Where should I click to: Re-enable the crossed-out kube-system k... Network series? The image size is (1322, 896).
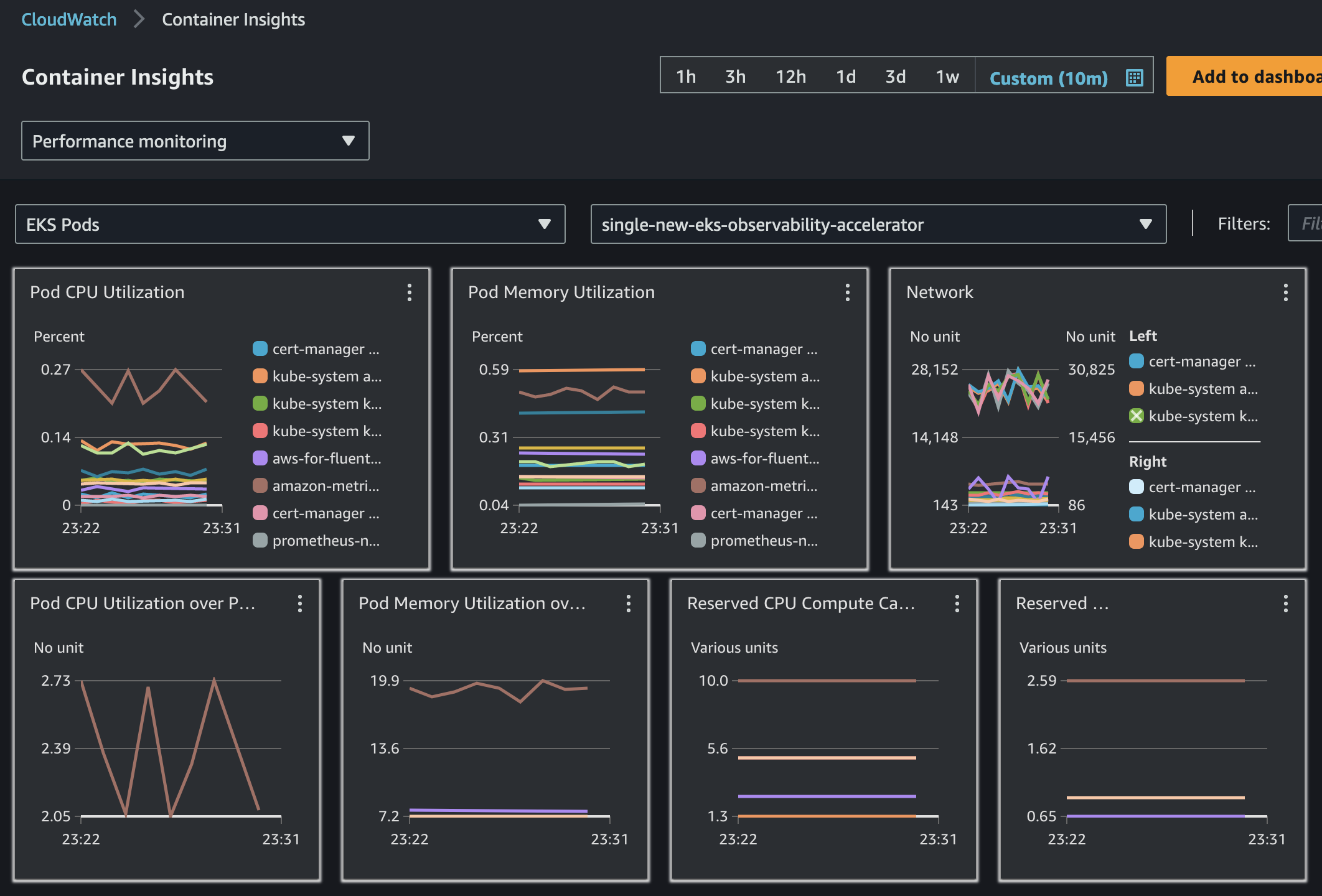pyautogui.click(x=1136, y=416)
